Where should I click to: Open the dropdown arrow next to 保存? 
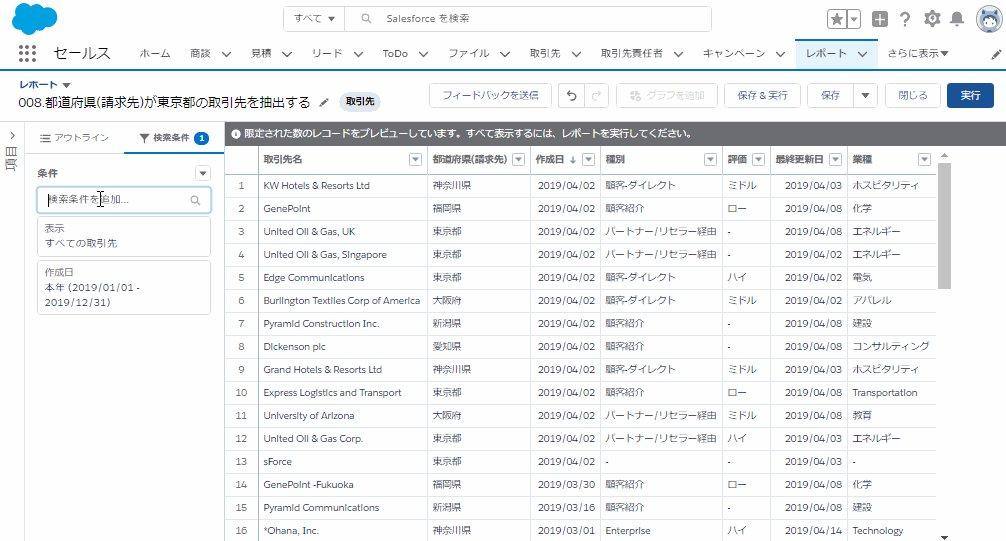pyautogui.click(x=865, y=96)
